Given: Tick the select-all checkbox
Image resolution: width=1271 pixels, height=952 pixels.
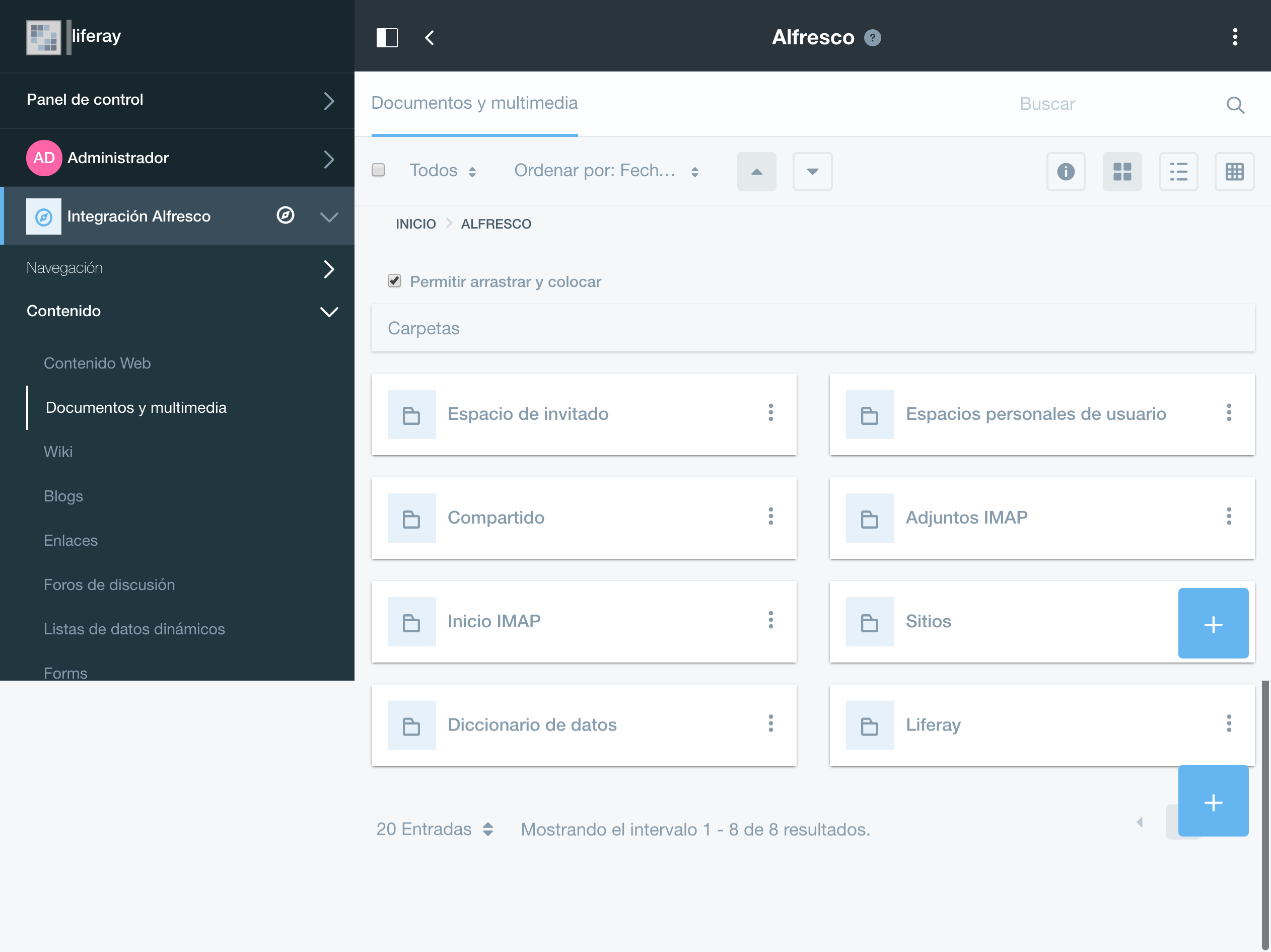Looking at the screenshot, I should (378, 170).
